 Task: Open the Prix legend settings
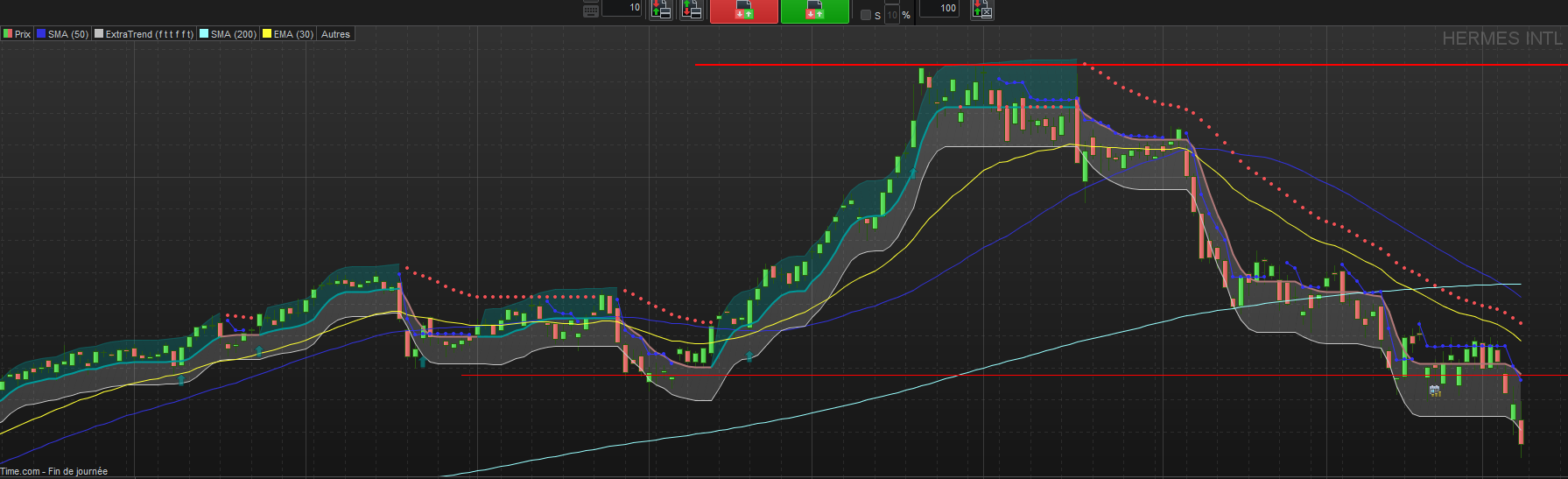[17, 34]
